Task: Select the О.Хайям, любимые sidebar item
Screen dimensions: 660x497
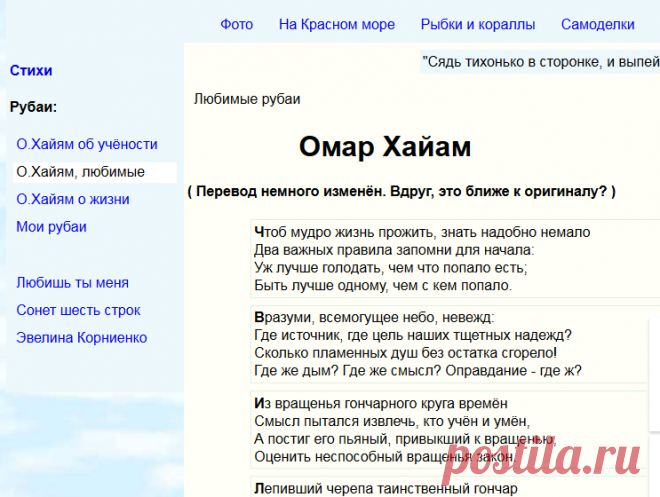Action: (x=95, y=172)
